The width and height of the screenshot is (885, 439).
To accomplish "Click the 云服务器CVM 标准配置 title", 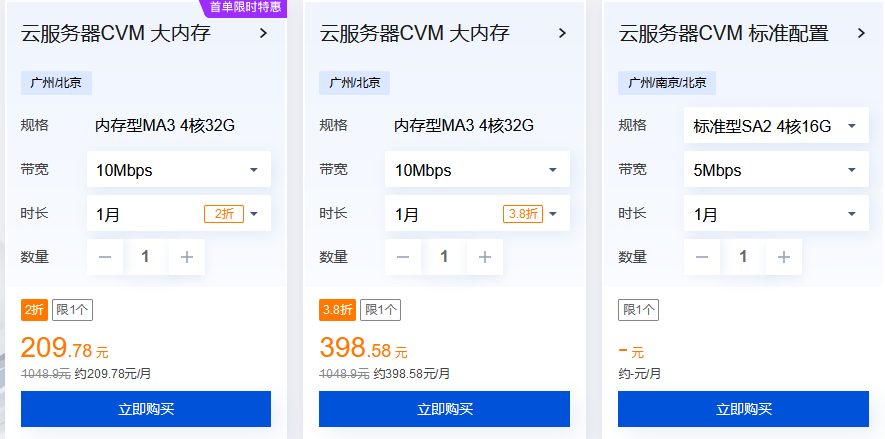I will (723, 33).
